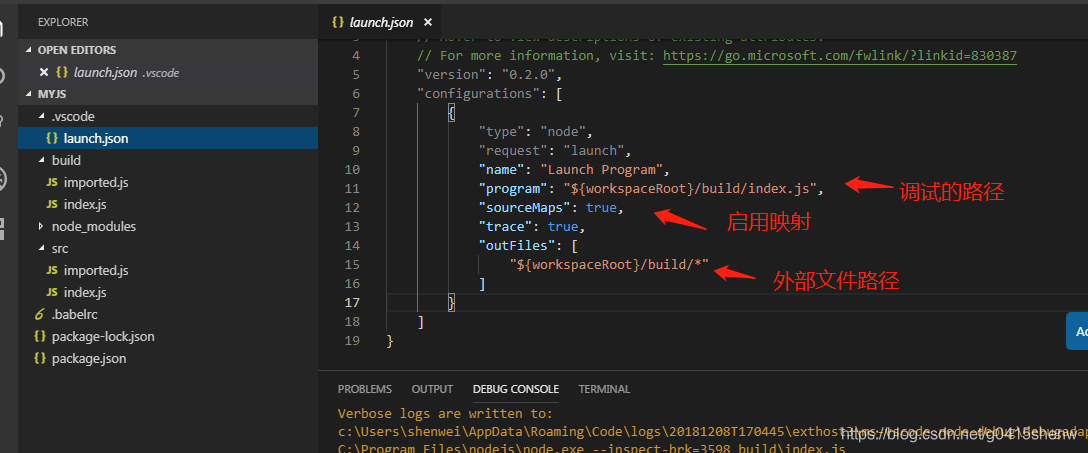
Task: Open imported.js inside the src folder
Action: pyautogui.click(x=96, y=271)
